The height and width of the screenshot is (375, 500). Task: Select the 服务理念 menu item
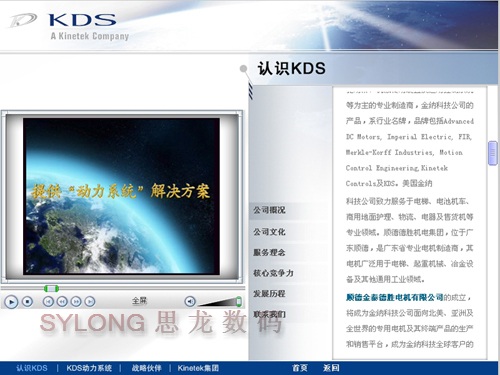click(269, 252)
